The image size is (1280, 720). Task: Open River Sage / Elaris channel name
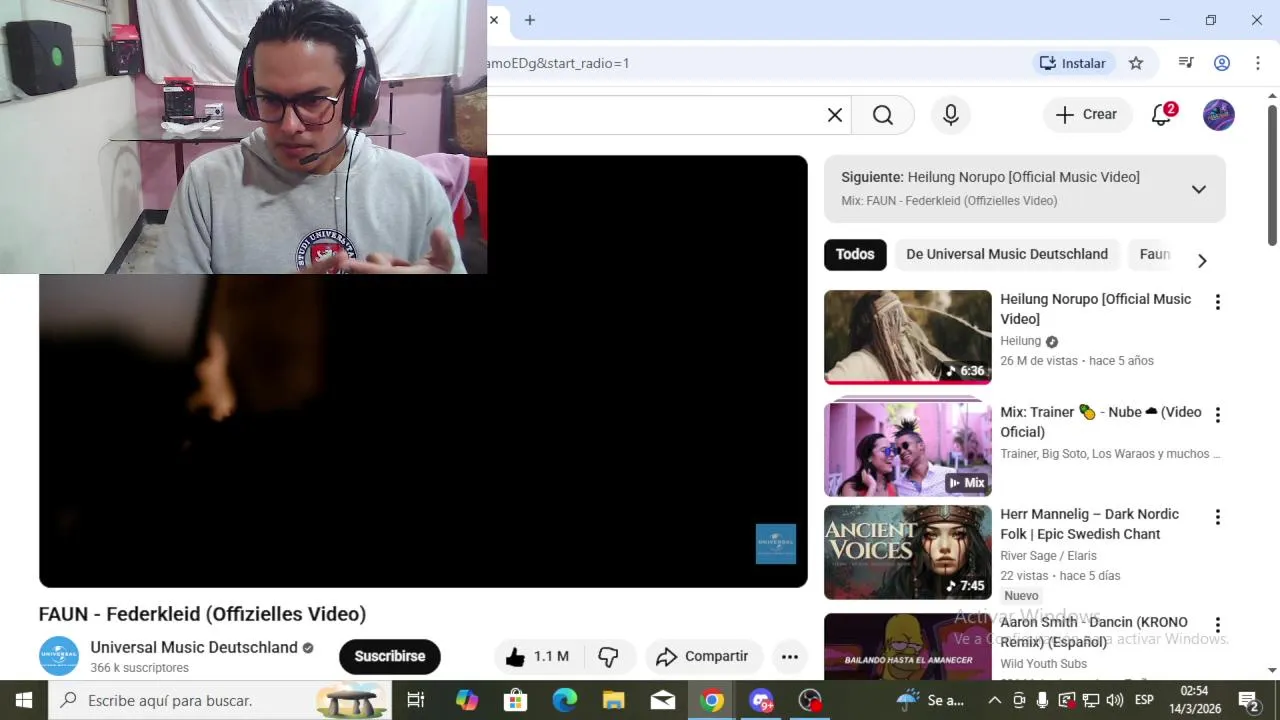[x=1048, y=556]
